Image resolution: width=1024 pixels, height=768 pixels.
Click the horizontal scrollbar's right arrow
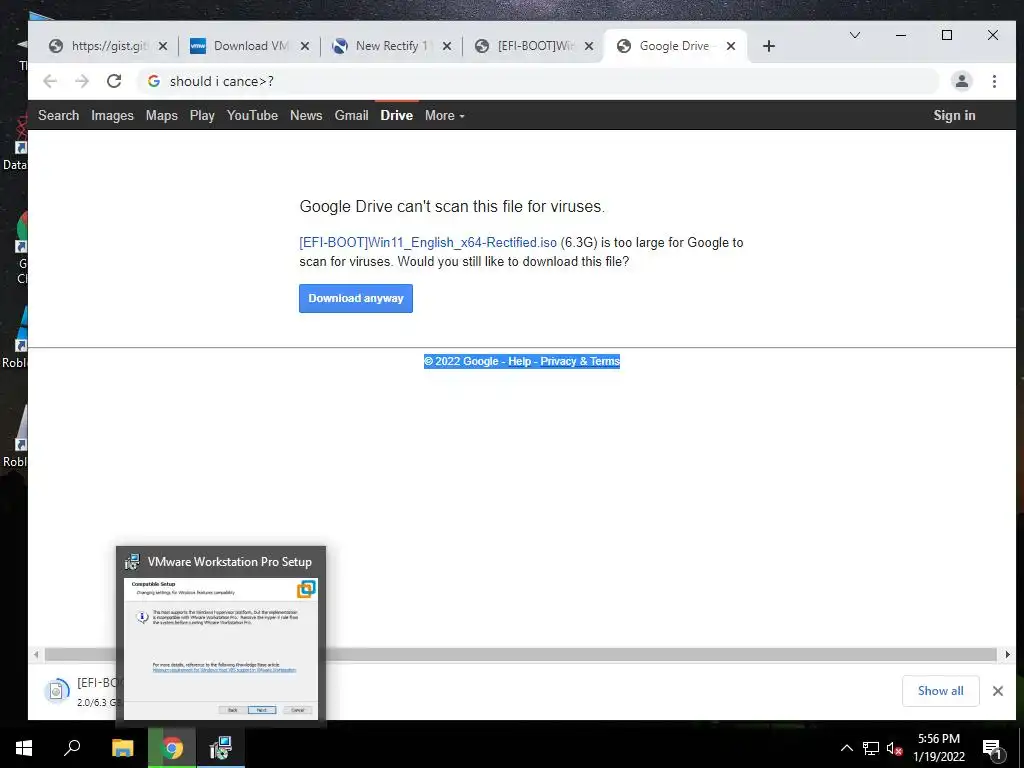tap(1007, 654)
